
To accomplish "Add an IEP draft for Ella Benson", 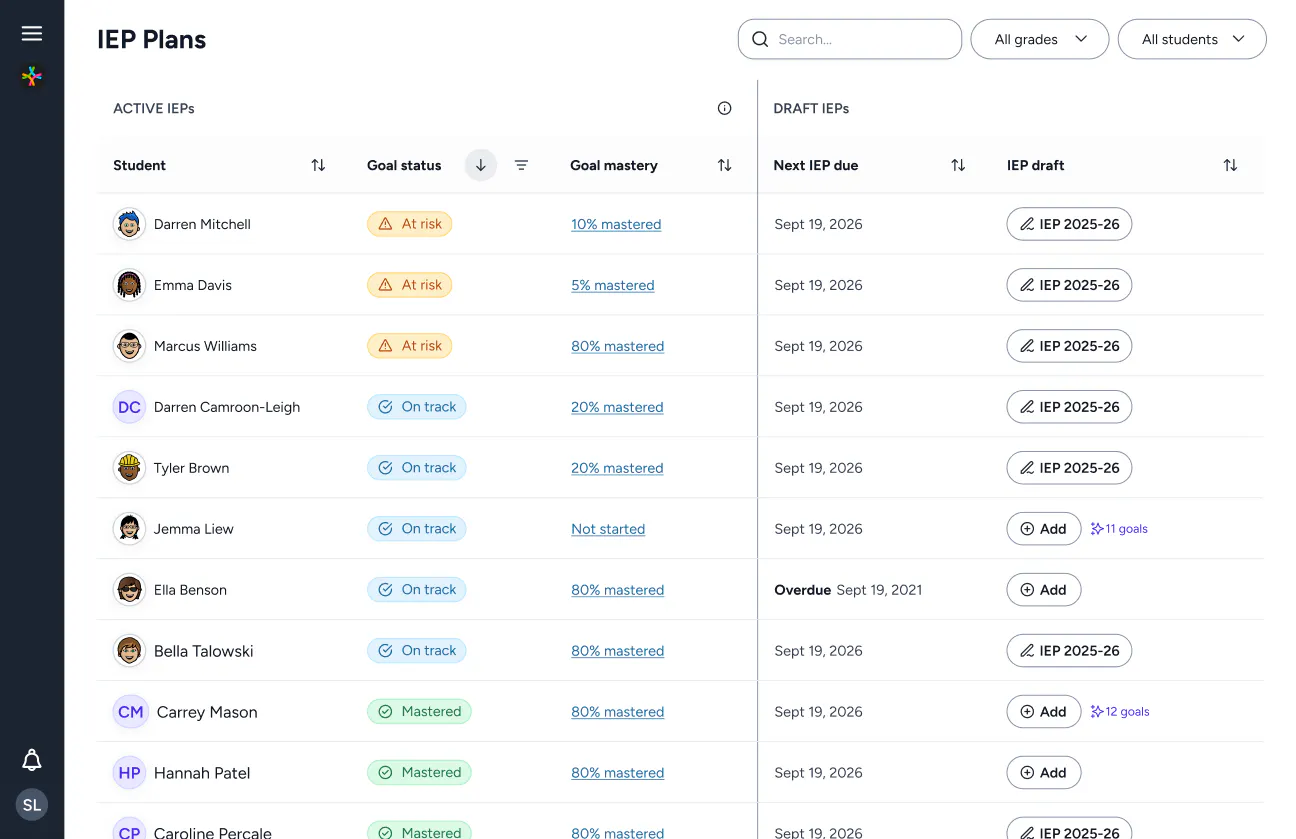I will tap(1043, 591).
